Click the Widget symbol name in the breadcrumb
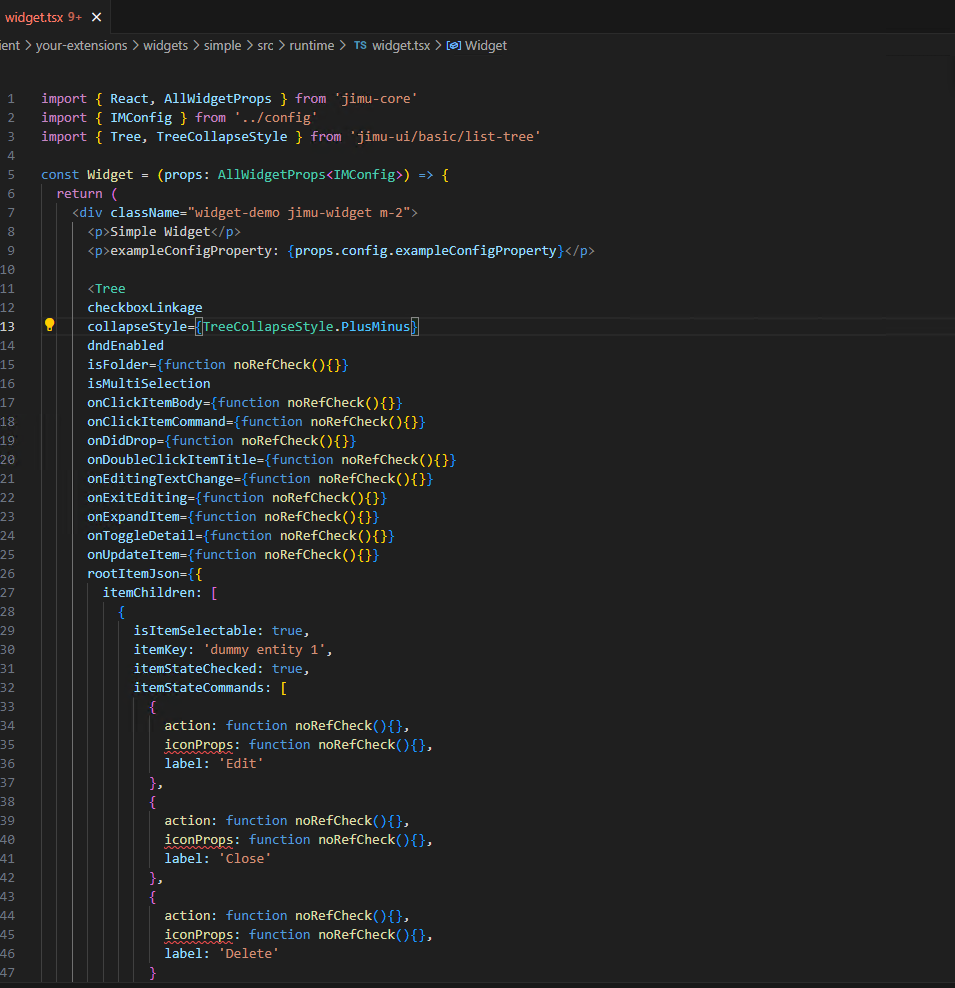This screenshot has width=955, height=988. [486, 46]
